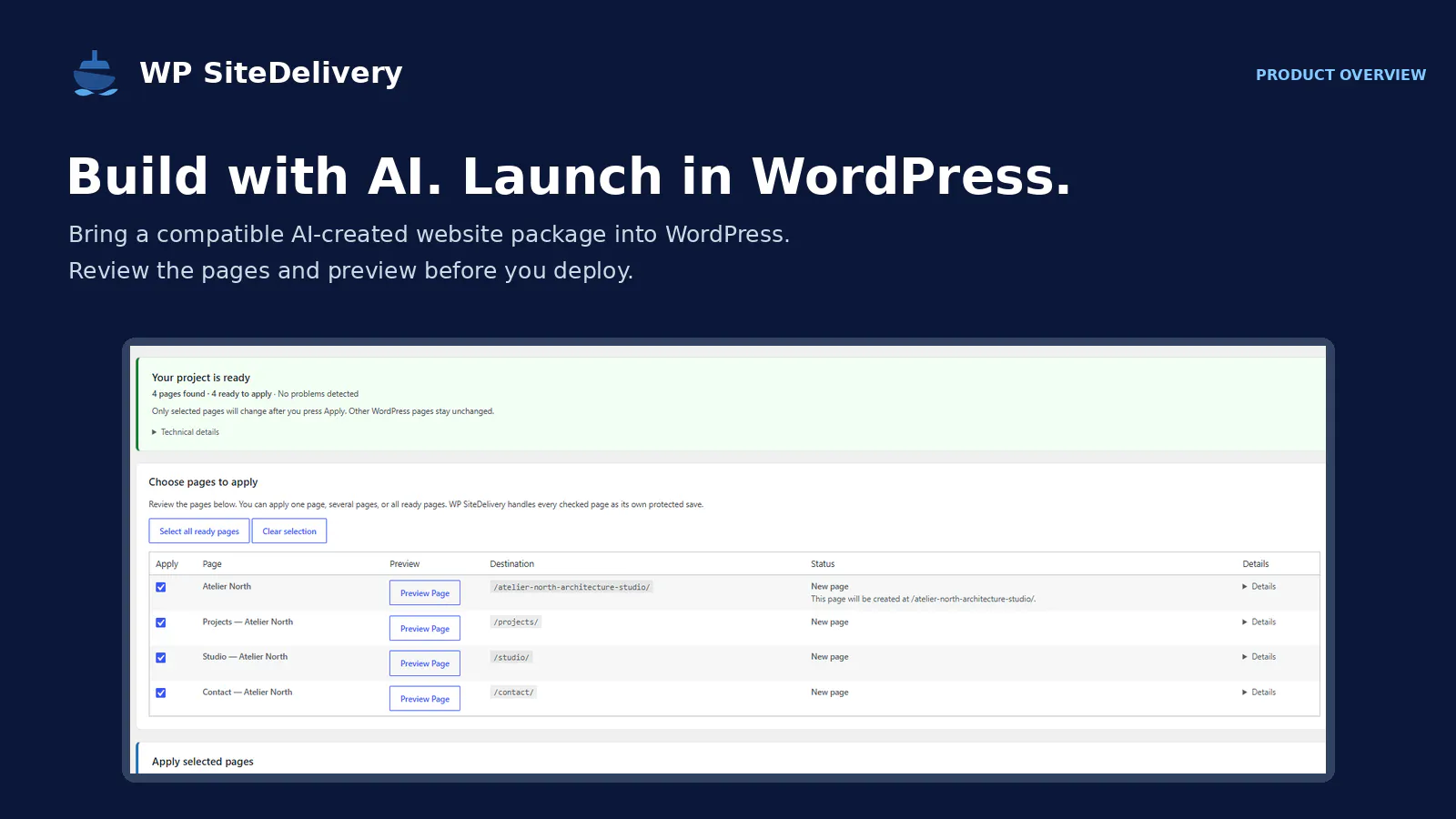Expand Details for the /contact/ row
Image resolution: width=1456 pixels, height=819 pixels.
coord(1259,693)
